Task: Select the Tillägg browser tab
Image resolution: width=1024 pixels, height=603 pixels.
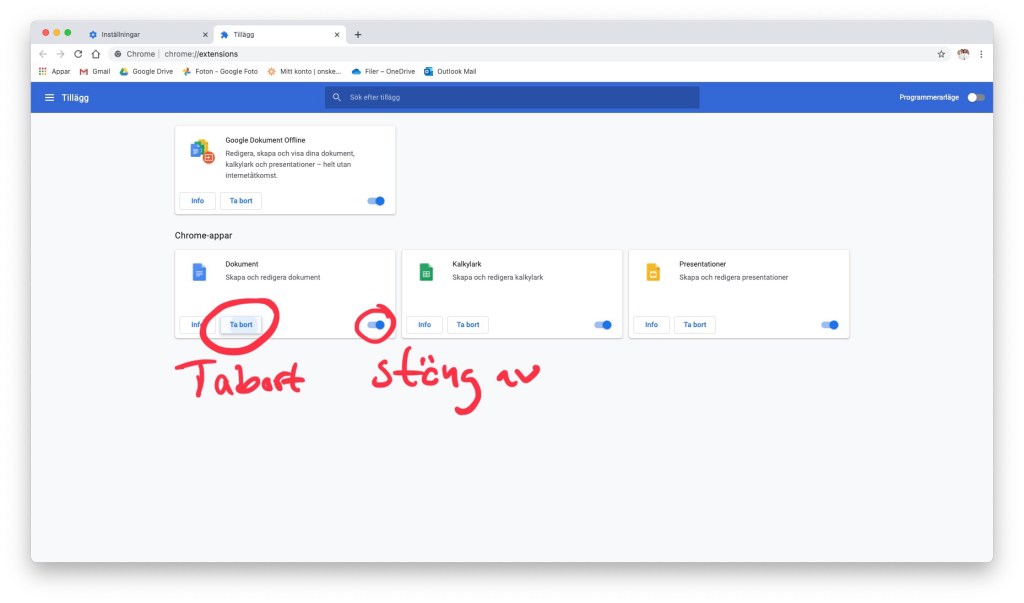Action: tap(275, 34)
